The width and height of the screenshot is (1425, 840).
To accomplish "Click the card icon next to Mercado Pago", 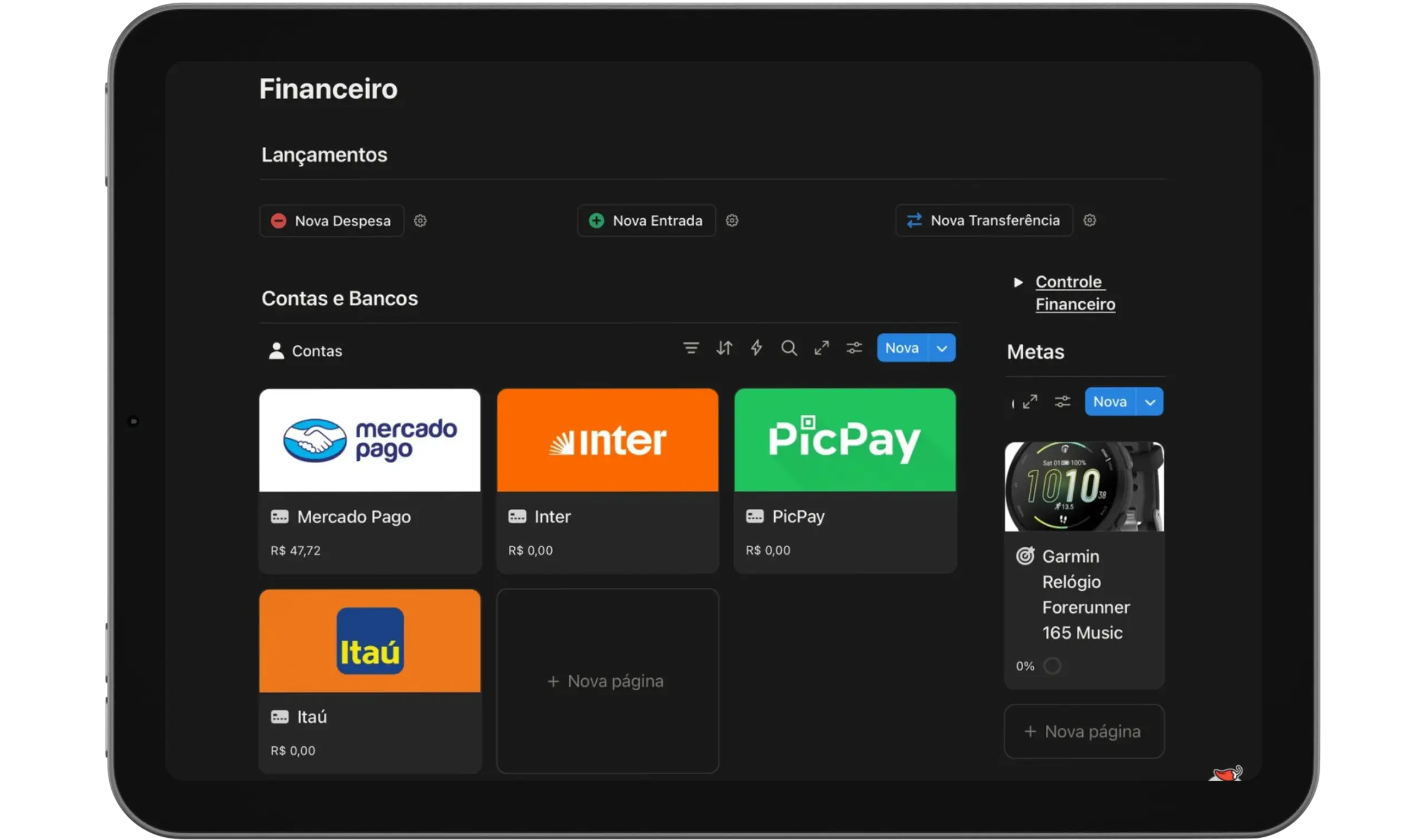I will pos(279,517).
